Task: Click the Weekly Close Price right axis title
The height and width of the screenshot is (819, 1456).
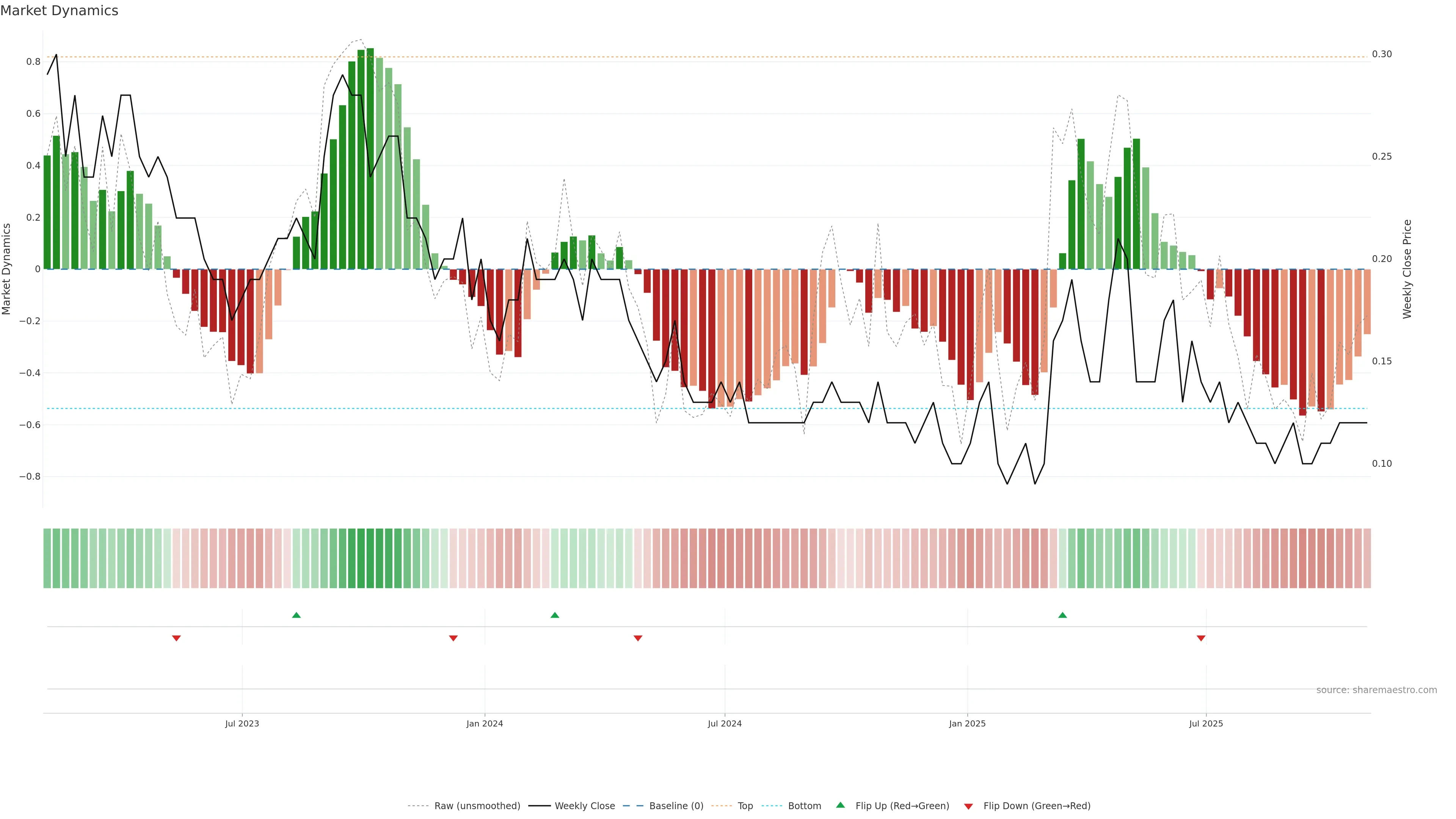Action: (x=1407, y=269)
